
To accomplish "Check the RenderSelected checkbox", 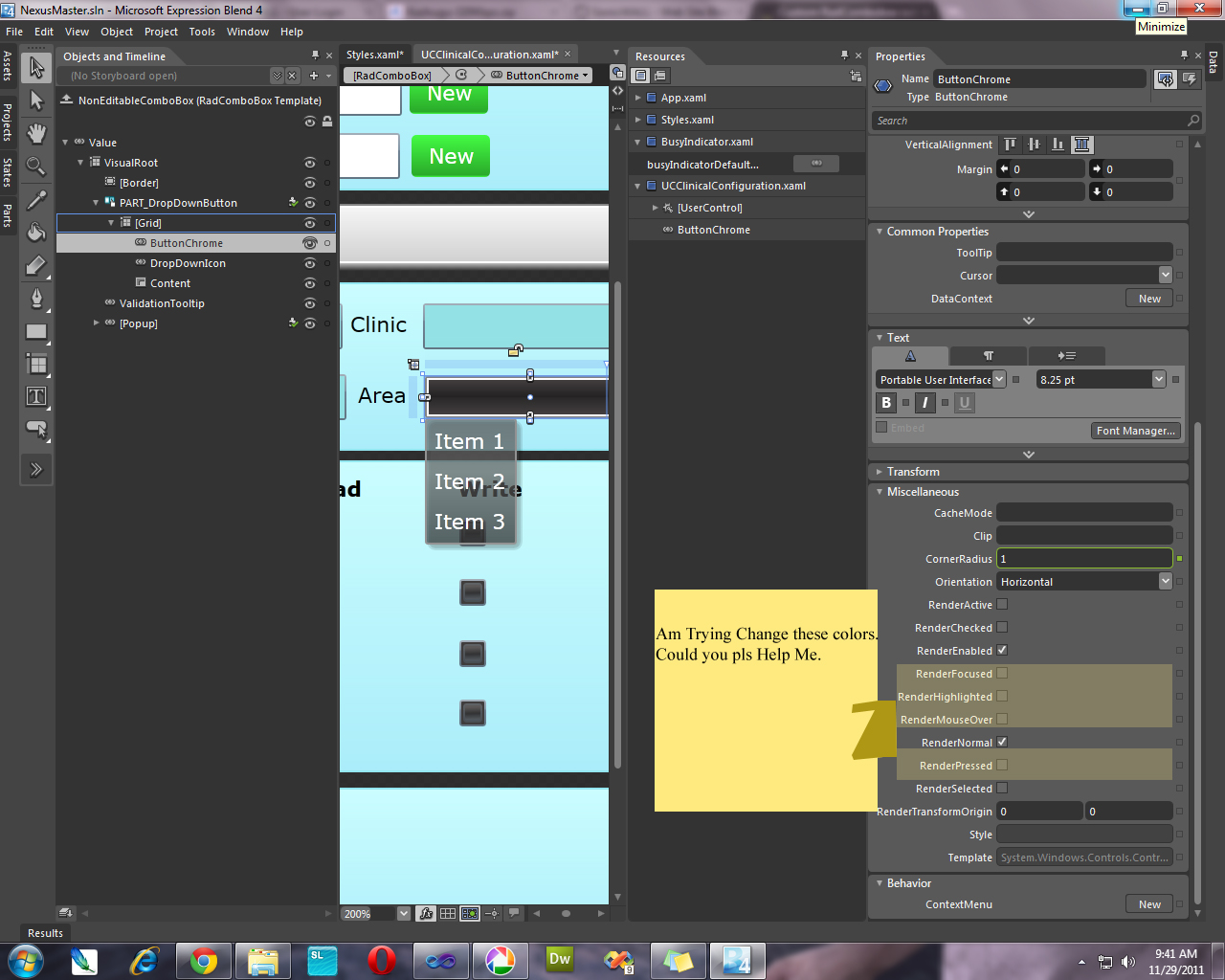I will pos(1002,788).
